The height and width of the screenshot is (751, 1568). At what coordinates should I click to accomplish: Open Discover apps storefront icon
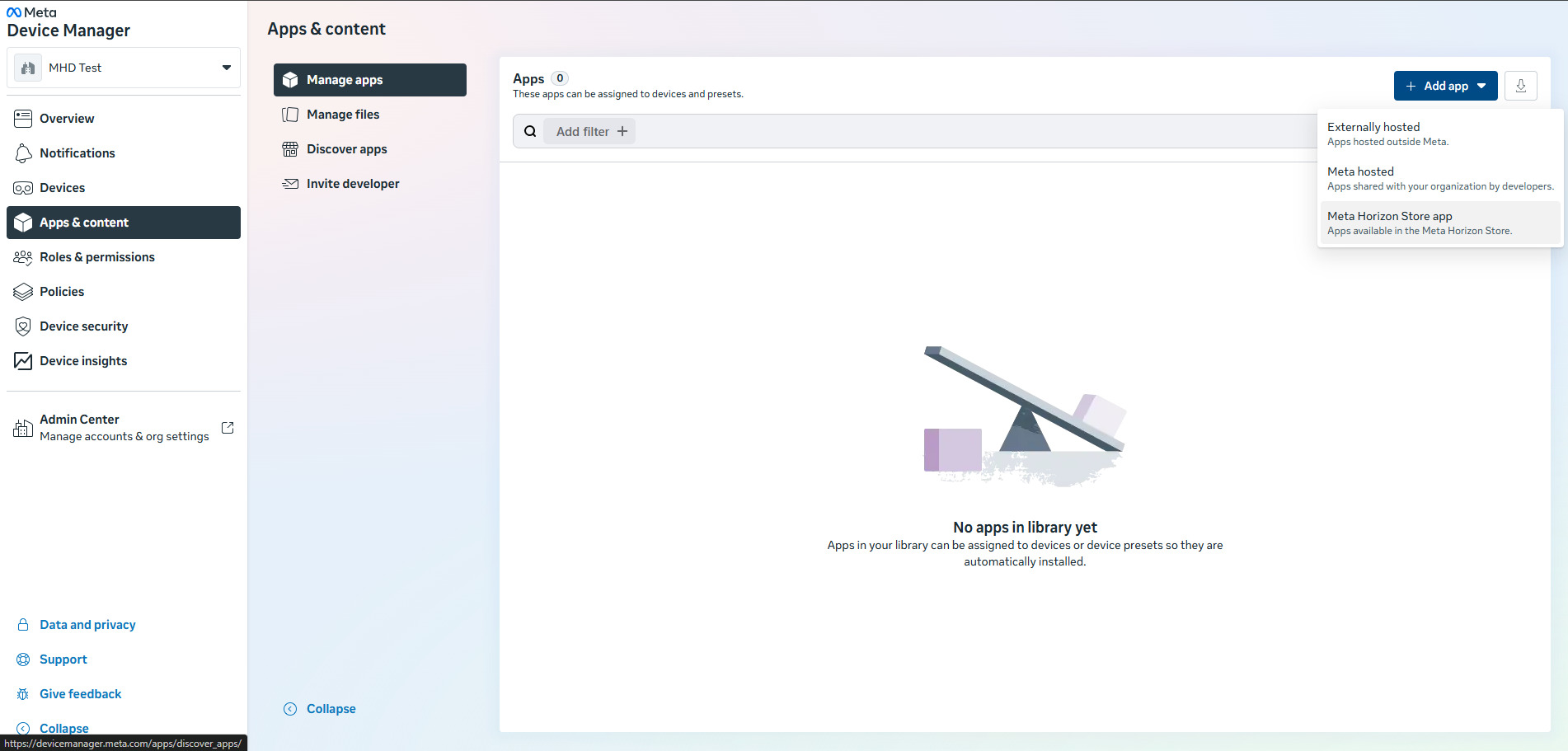(290, 149)
